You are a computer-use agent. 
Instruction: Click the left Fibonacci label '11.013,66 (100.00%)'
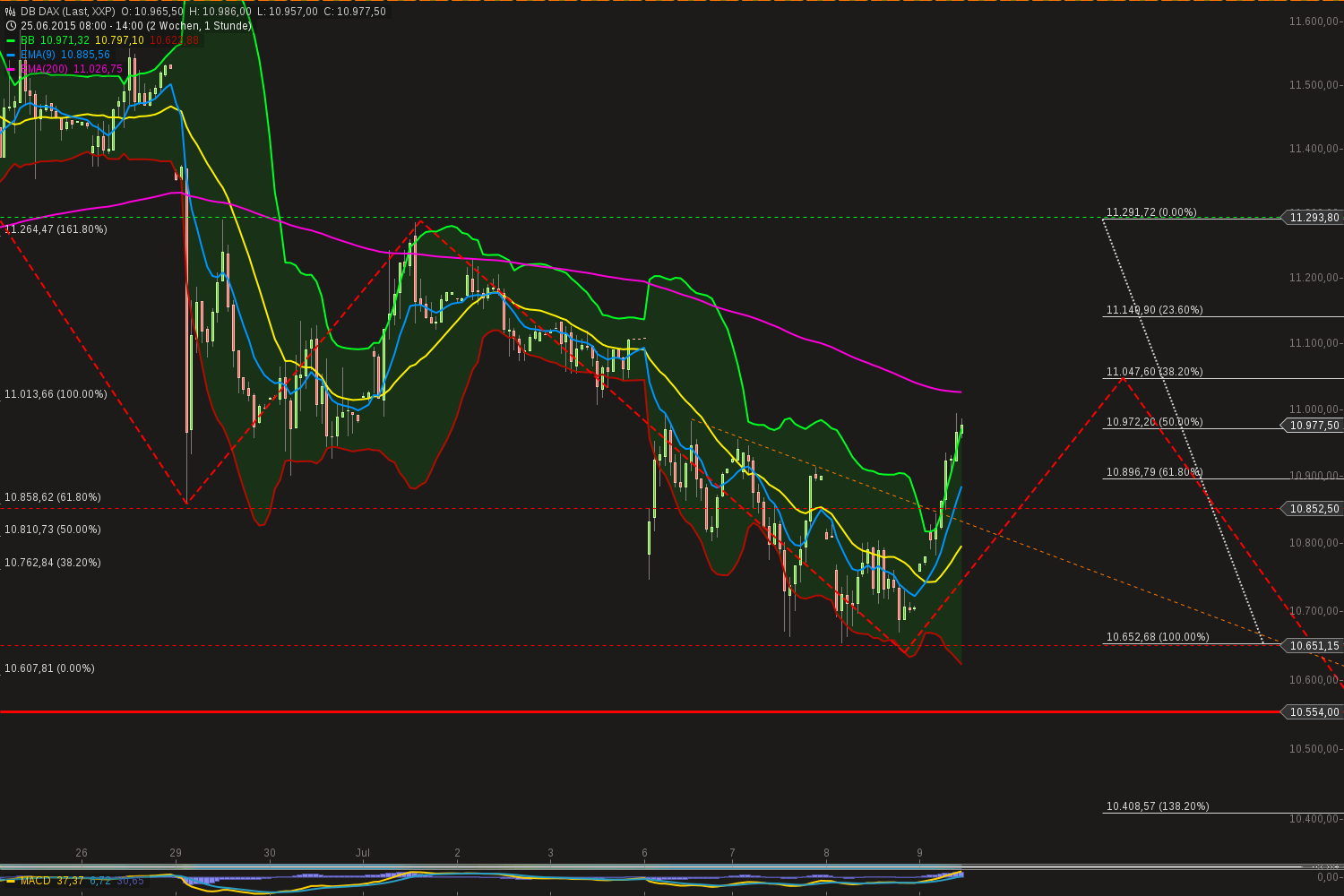pos(56,394)
